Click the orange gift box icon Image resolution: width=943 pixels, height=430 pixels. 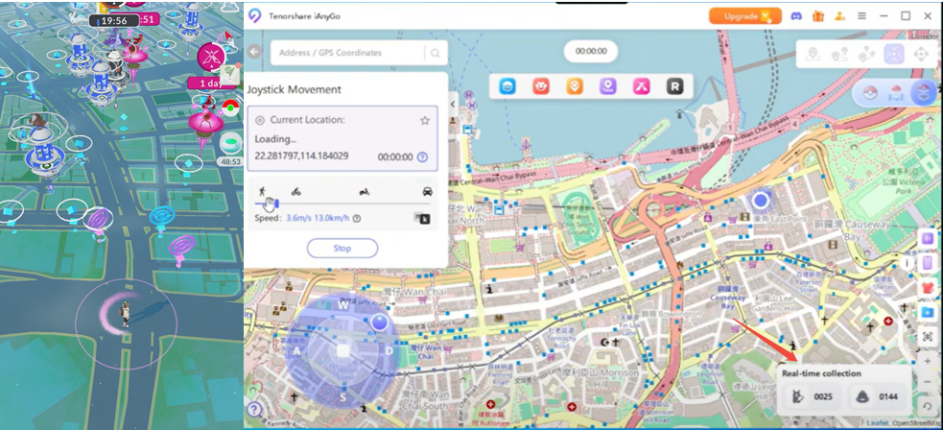(x=818, y=16)
